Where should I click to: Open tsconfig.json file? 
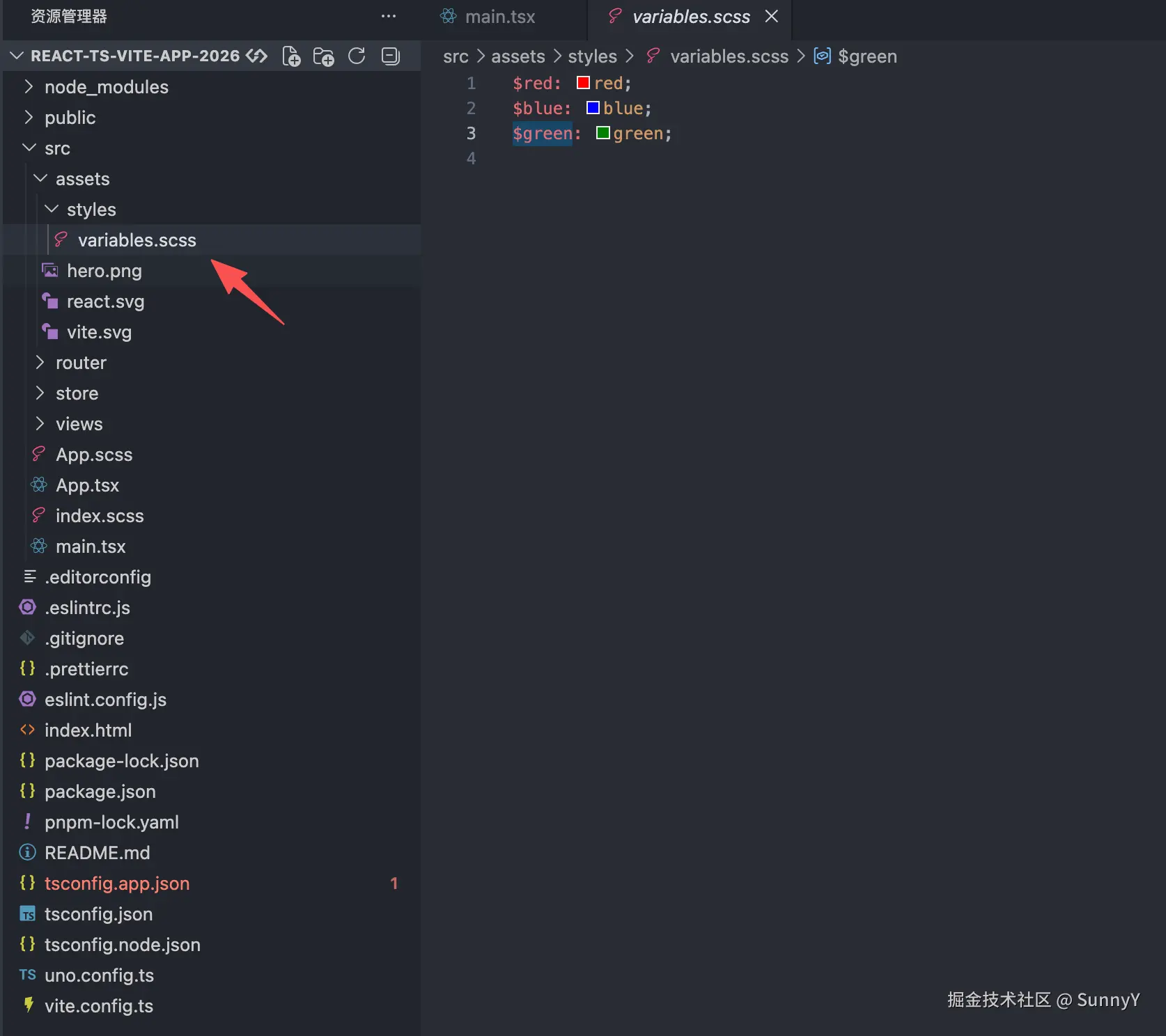(212, 913)
